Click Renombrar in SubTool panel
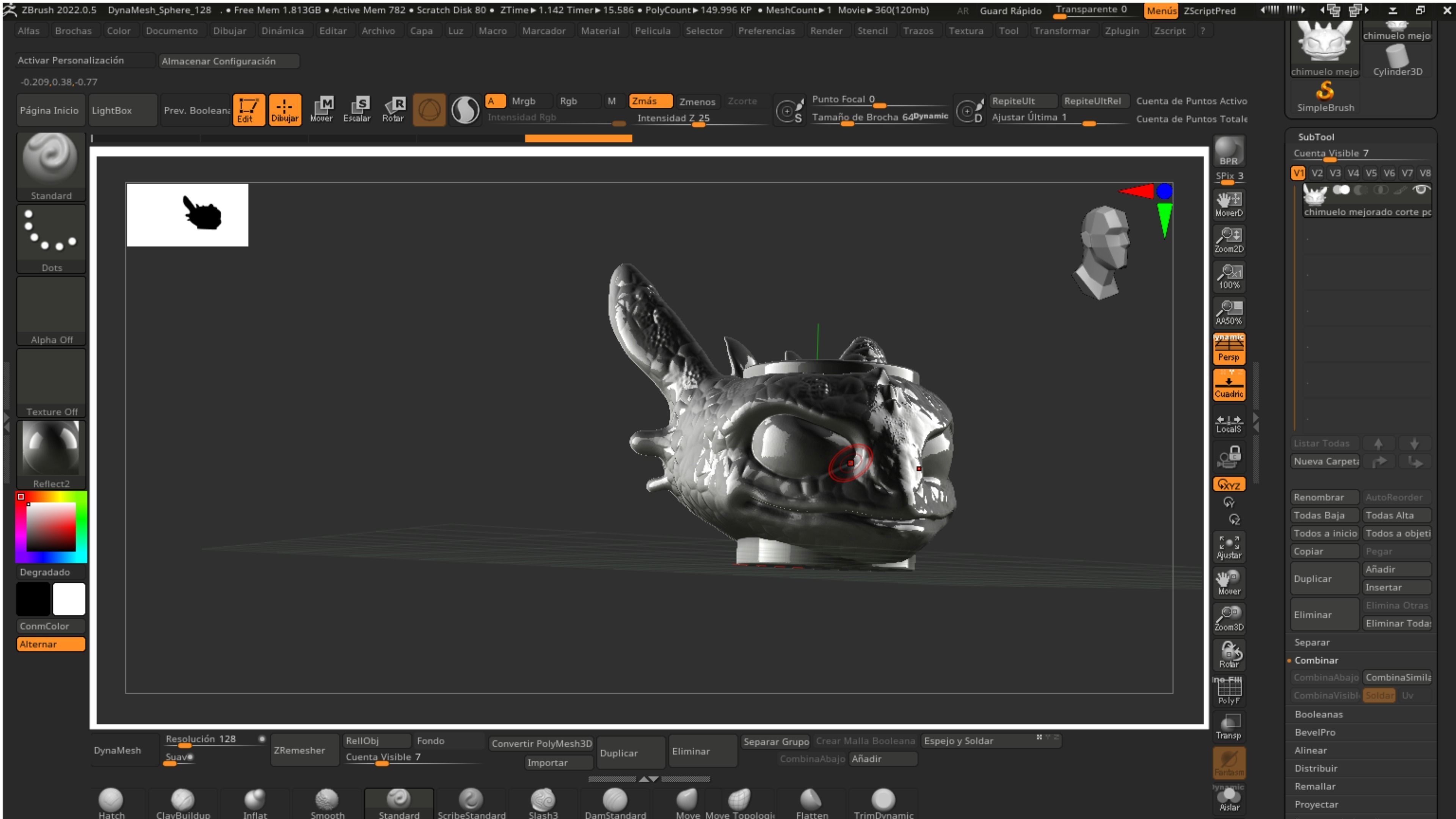This screenshot has height=819, width=1456. (x=1324, y=497)
